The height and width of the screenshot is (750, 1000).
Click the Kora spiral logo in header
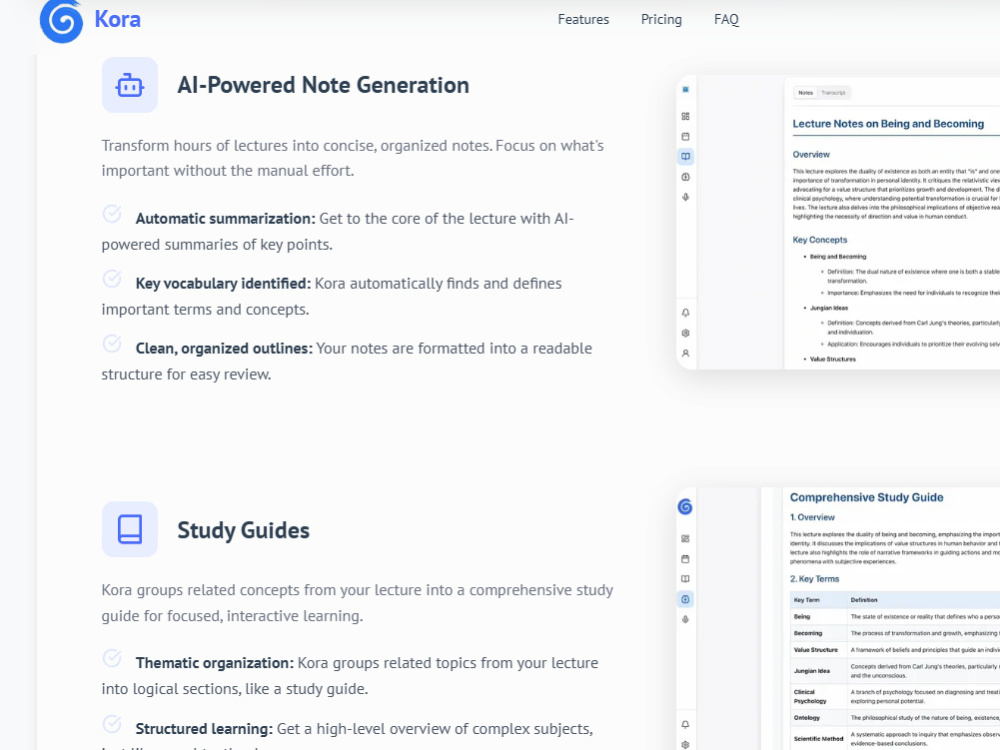61,21
